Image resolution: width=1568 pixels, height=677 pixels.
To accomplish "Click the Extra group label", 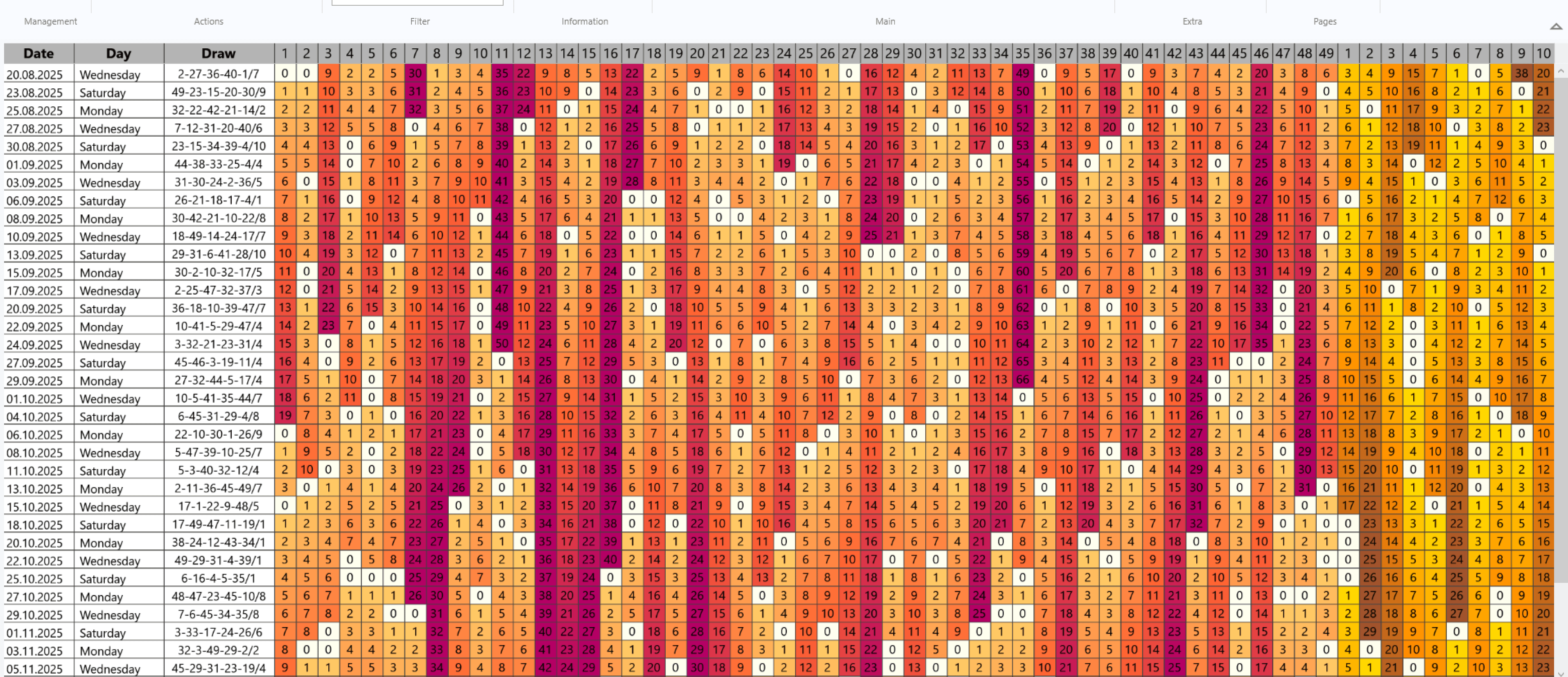I will click(1192, 21).
